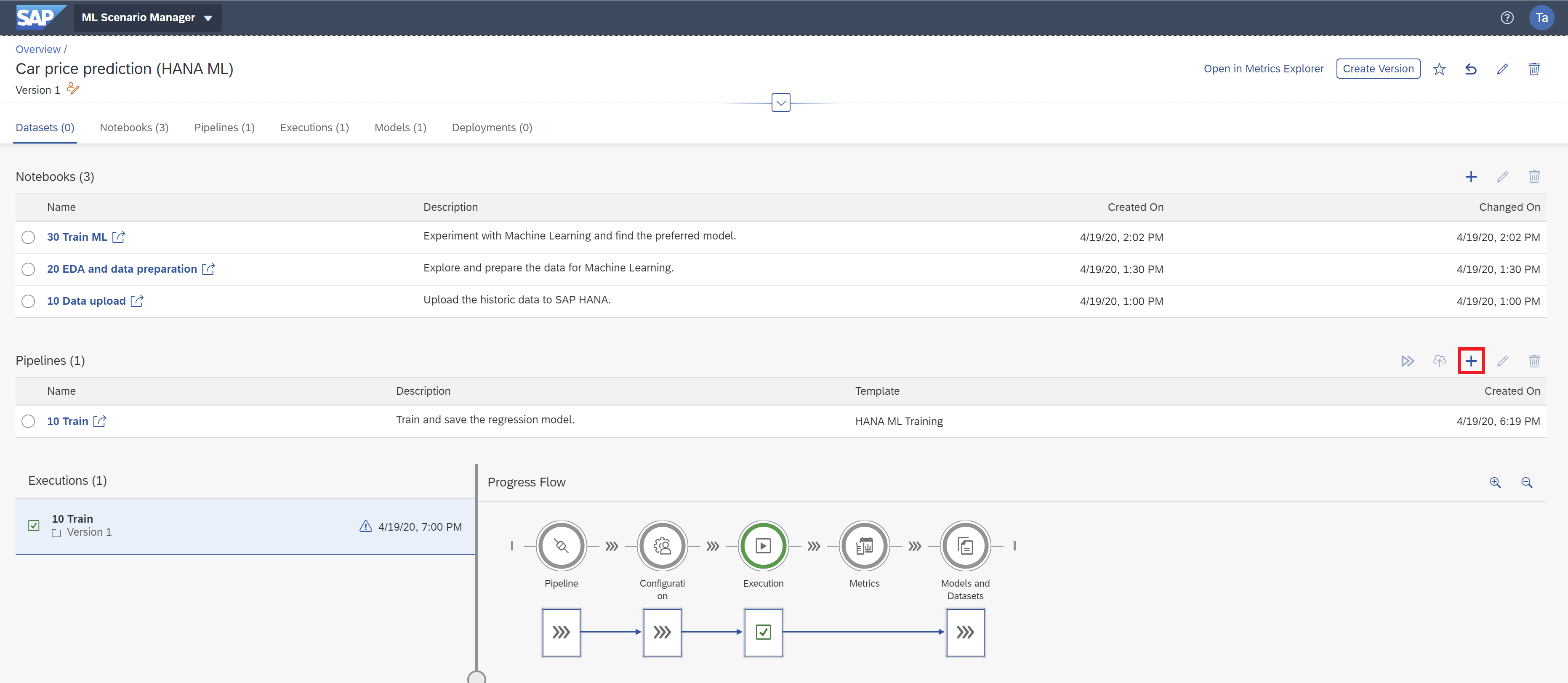Run the selected pipeline
The image size is (1568, 683).
coord(1408,360)
